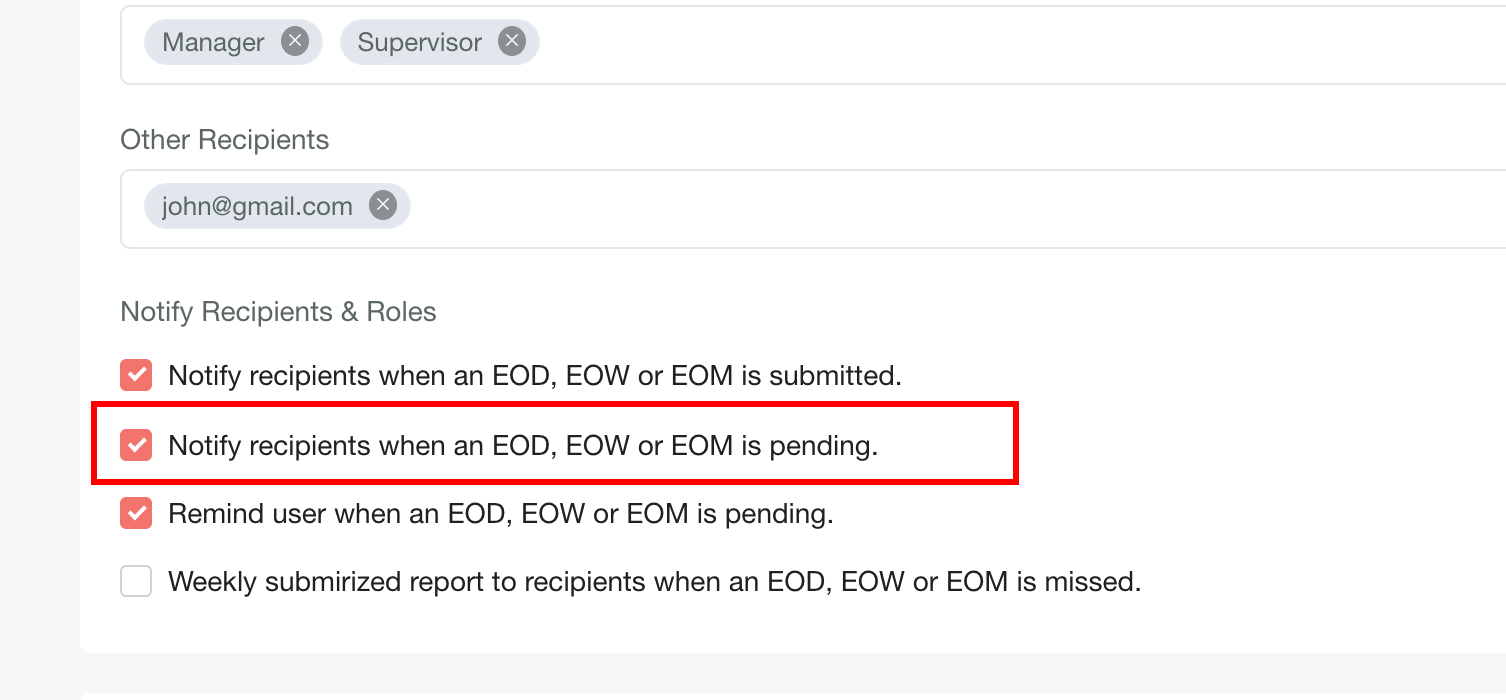Viewport: 1506px width, 700px height.
Task: Click the Other Recipients field label
Action: [x=224, y=140]
